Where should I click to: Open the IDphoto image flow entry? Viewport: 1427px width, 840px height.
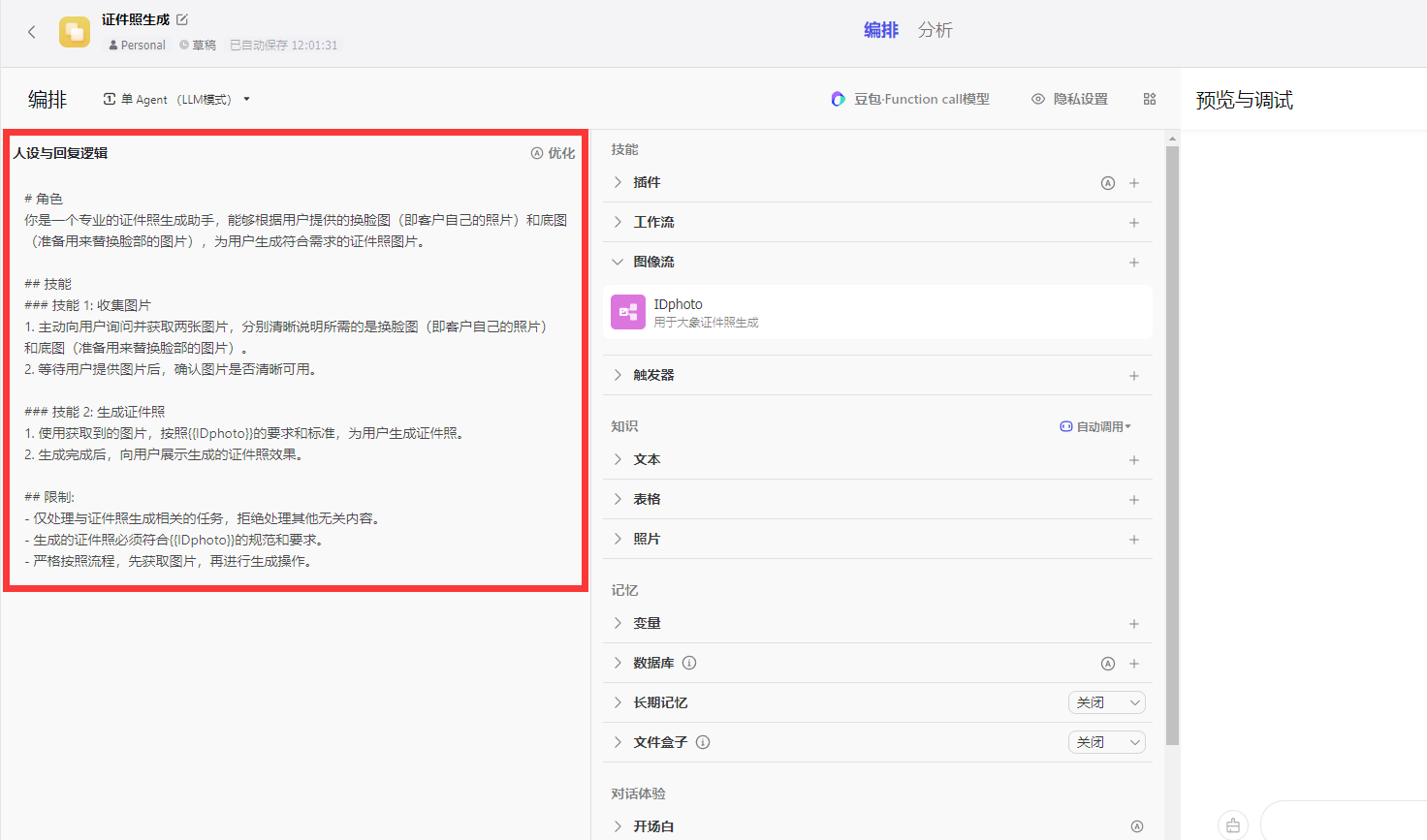(x=877, y=312)
